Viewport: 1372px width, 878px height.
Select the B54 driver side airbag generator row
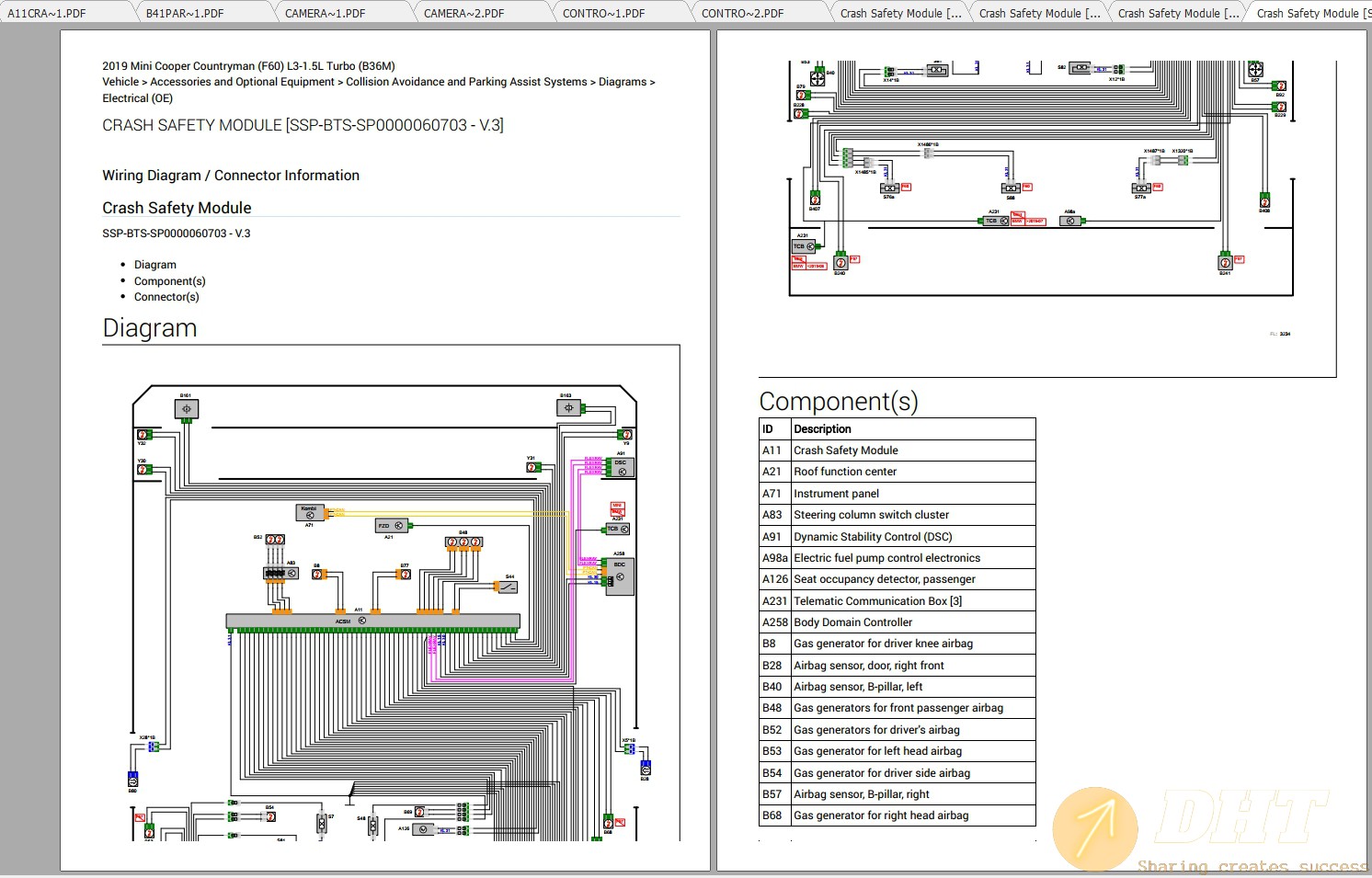[898, 773]
